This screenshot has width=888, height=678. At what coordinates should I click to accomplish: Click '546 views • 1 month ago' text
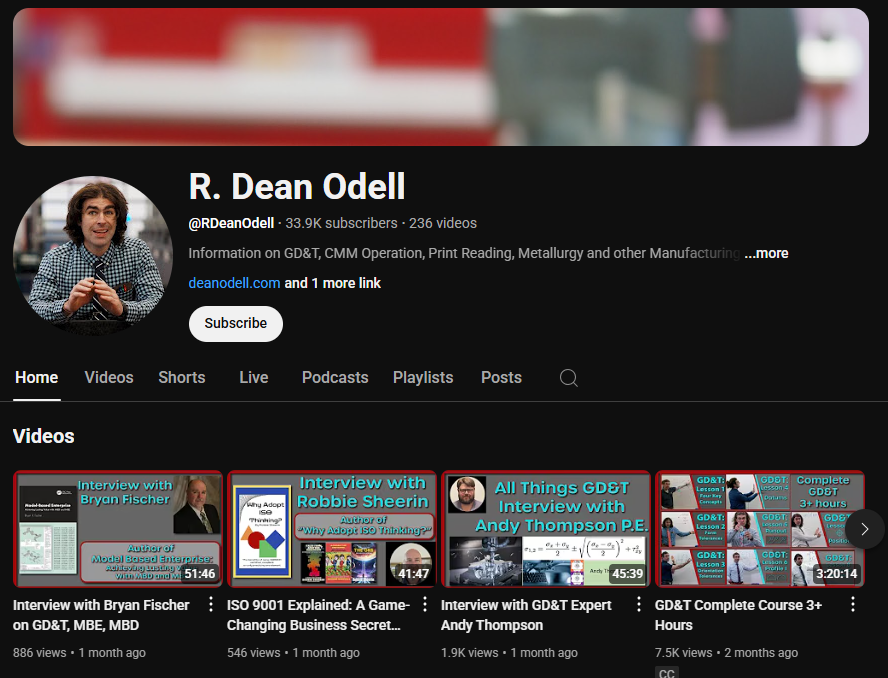(x=293, y=653)
